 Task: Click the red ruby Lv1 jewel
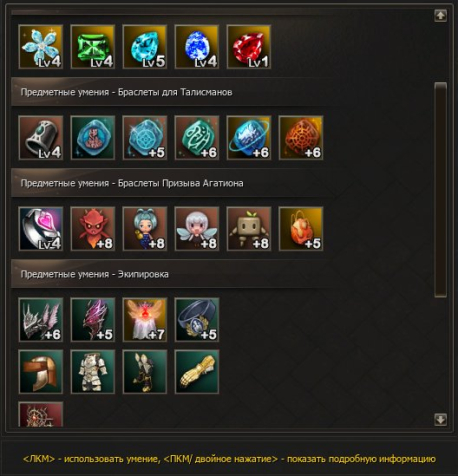click(x=249, y=47)
